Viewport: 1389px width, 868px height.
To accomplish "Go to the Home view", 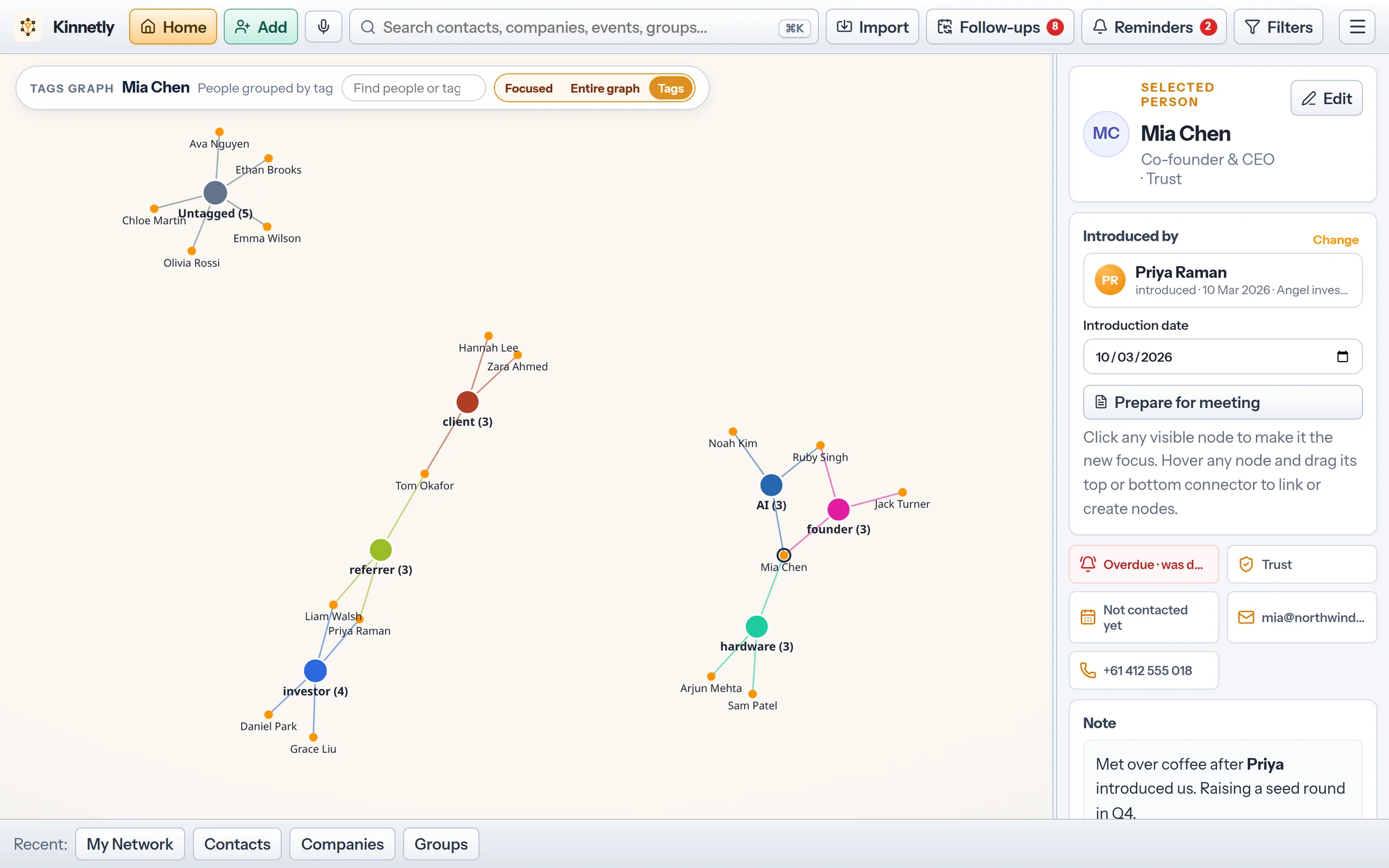I will 173,27.
